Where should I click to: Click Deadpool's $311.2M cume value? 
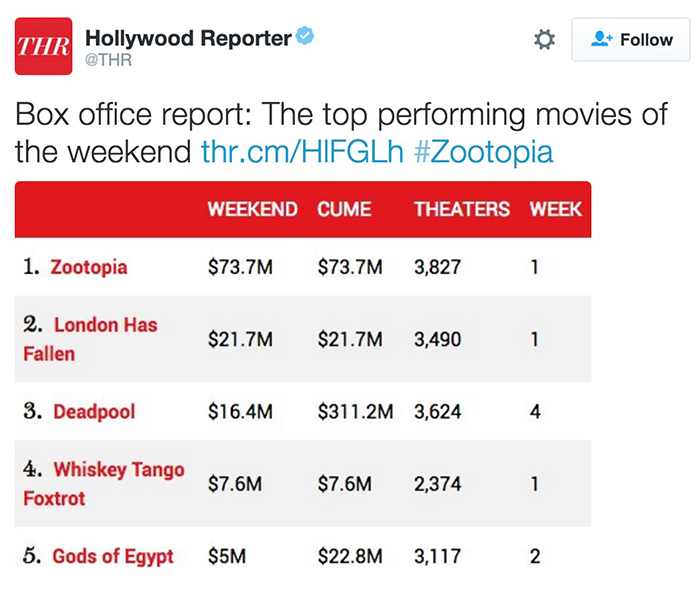pyautogui.click(x=355, y=411)
